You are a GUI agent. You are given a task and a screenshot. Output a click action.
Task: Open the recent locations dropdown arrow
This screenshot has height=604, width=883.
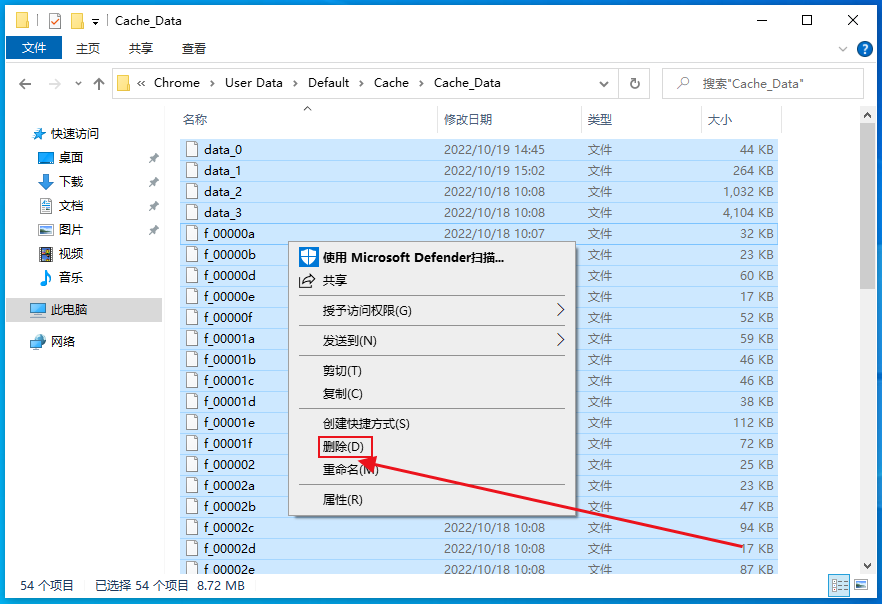[x=78, y=84]
